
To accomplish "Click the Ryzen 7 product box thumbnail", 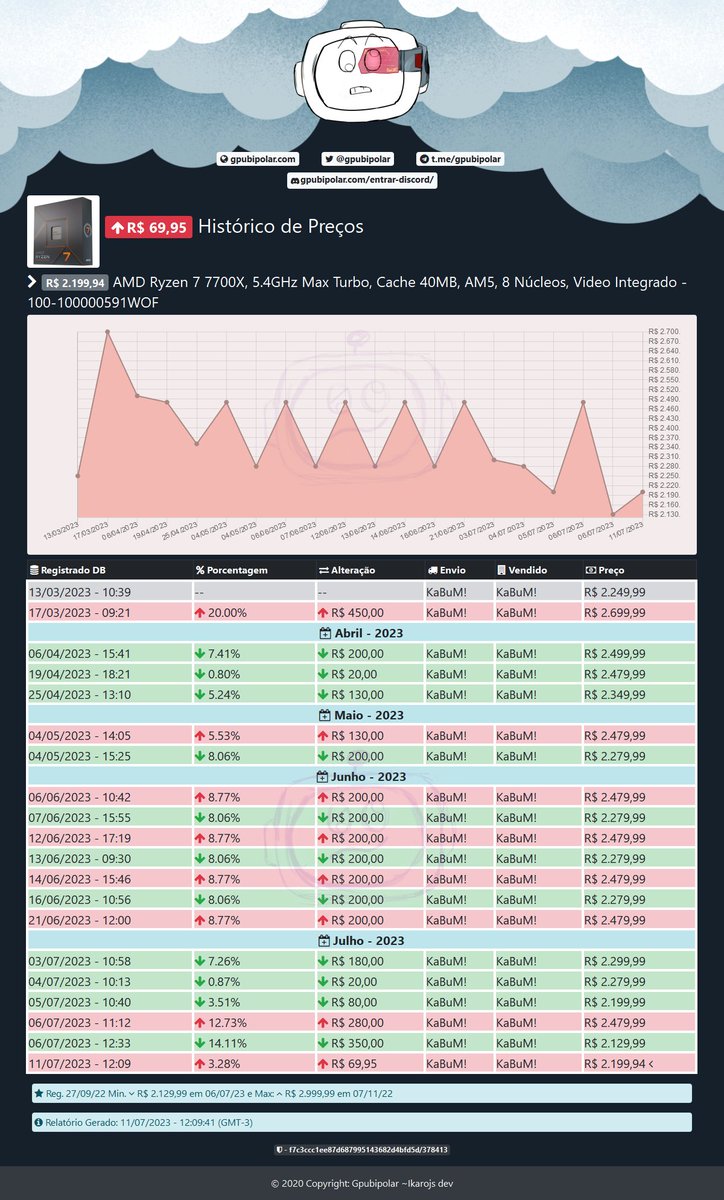I will coord(63,231).
